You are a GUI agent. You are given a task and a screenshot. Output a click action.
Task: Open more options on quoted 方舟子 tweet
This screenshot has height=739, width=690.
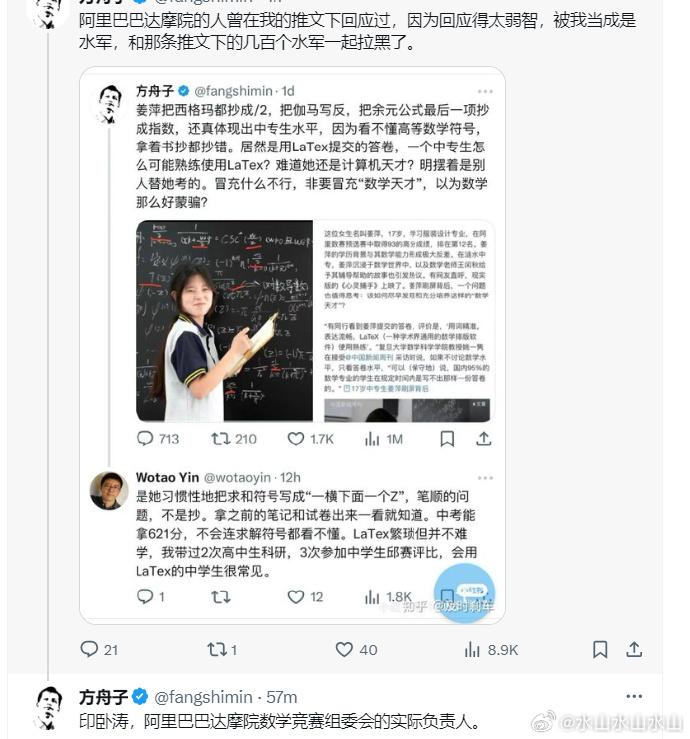point(485,91)
